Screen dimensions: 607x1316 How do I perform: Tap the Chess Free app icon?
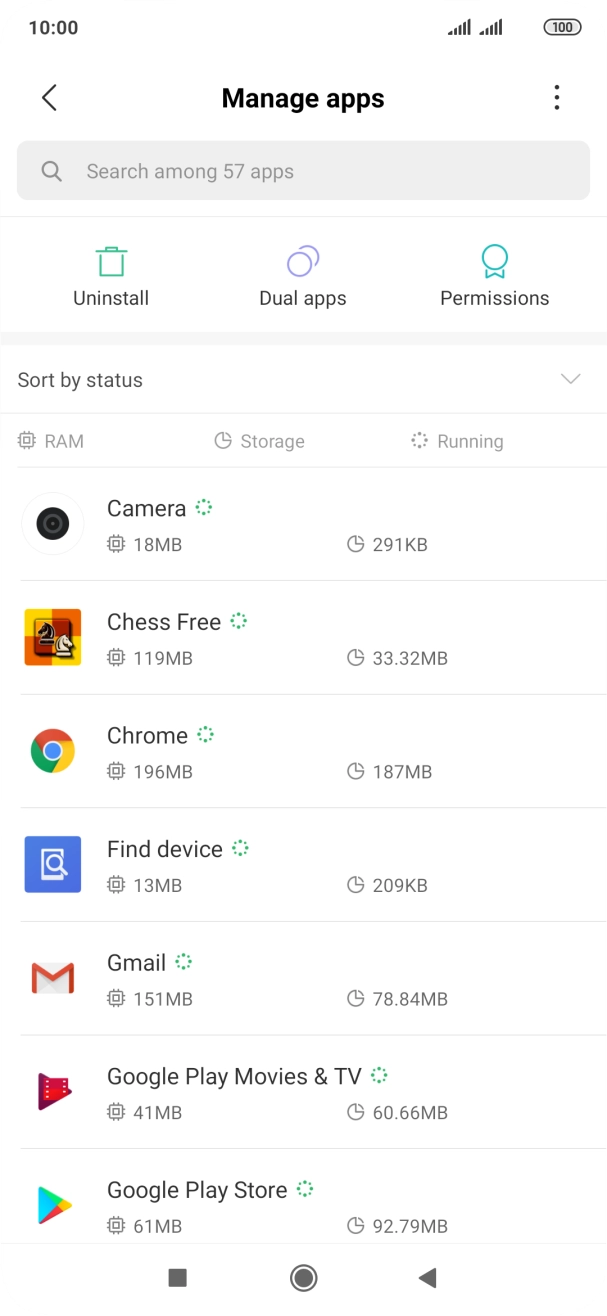(52, 637)
